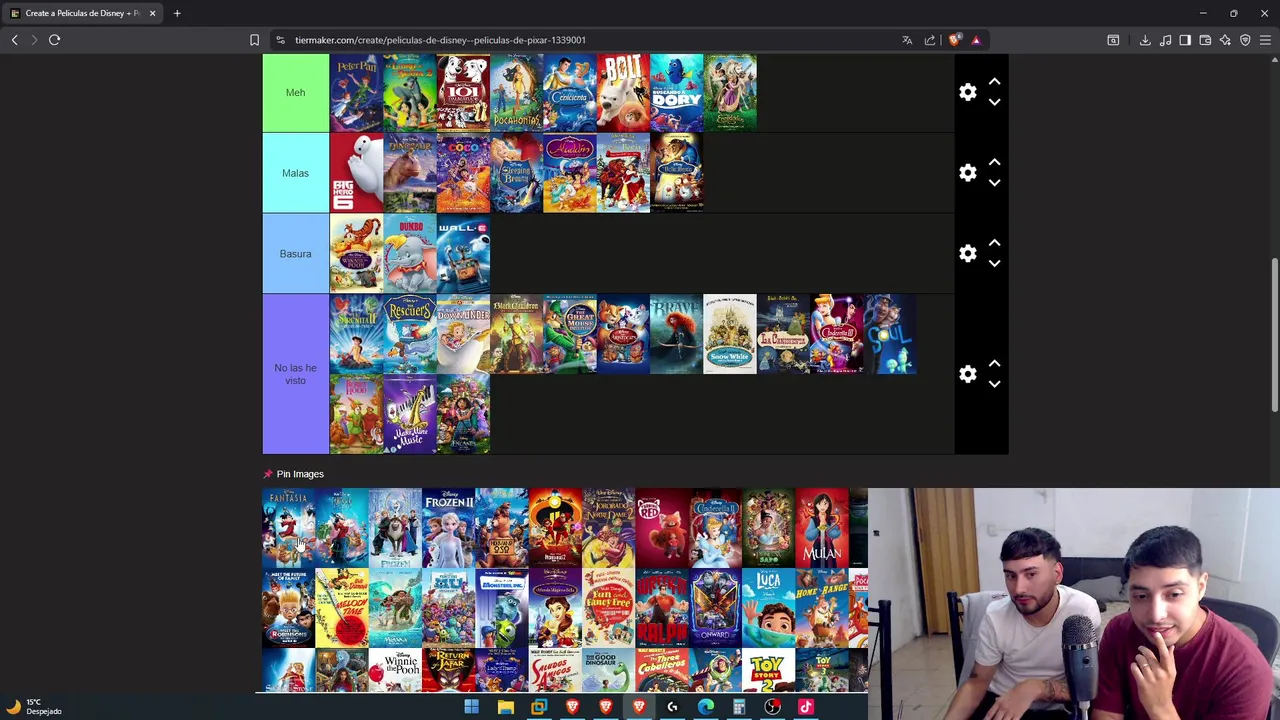Screen dimensions: 1280x720
Task: Select the Peter Pan poster in Meh
Action: (356, 92)
